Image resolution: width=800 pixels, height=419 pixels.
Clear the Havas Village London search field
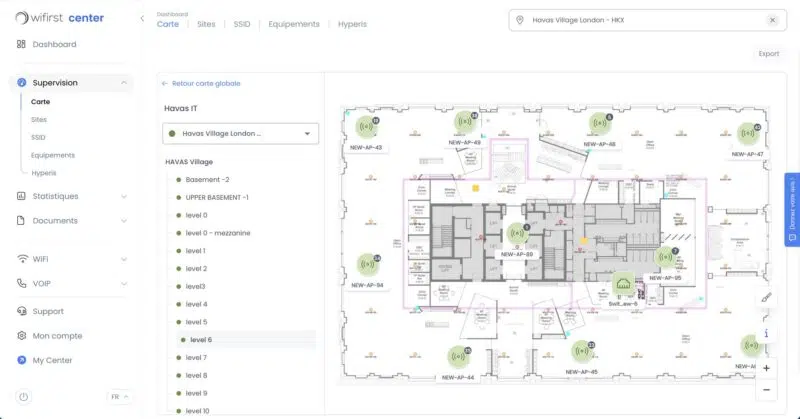[772, 20]
